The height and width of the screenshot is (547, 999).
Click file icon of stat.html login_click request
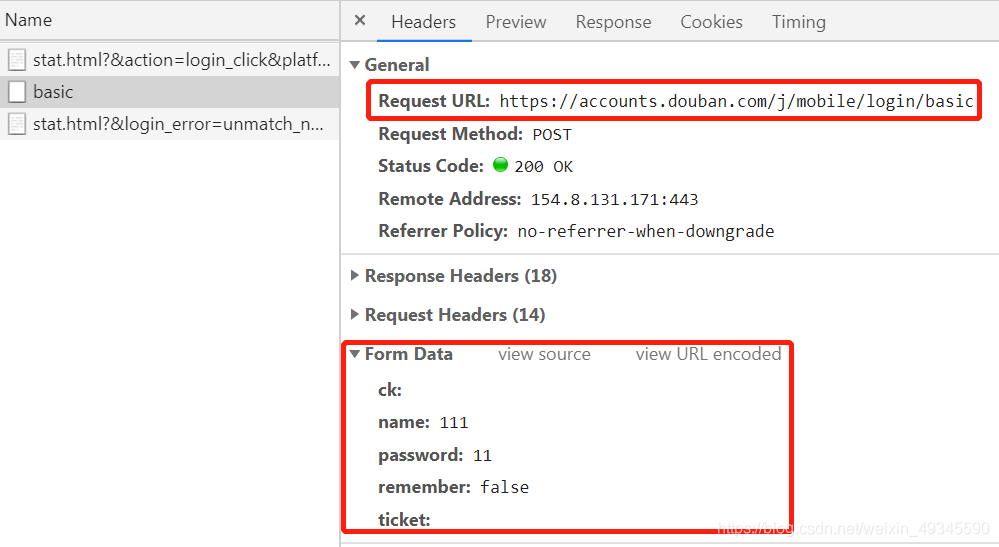17,60
